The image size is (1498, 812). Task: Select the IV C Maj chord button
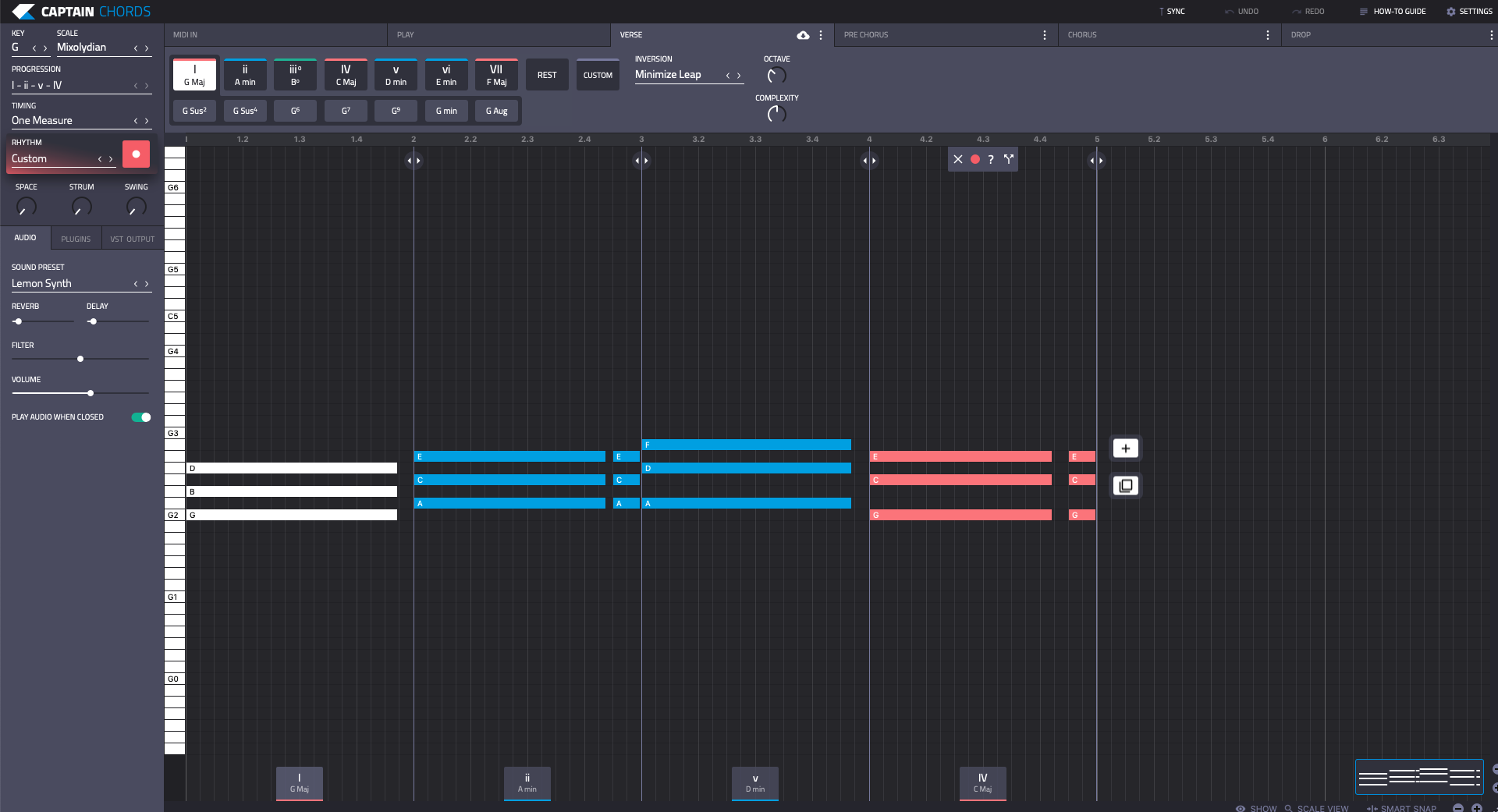[x=346, y=75]
